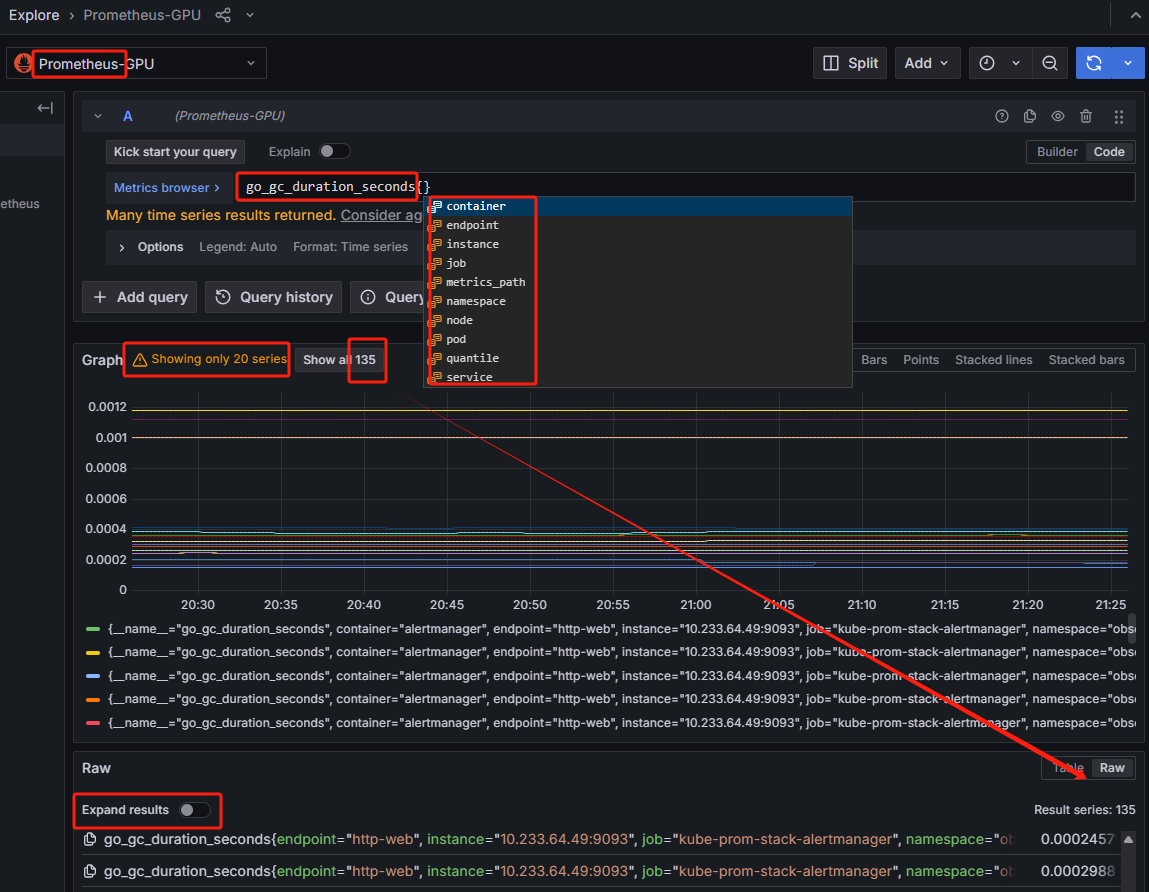This screenshot has width=1149, height=892.
Task: Click the Result series: 135 text
Action: point(1085,810)
